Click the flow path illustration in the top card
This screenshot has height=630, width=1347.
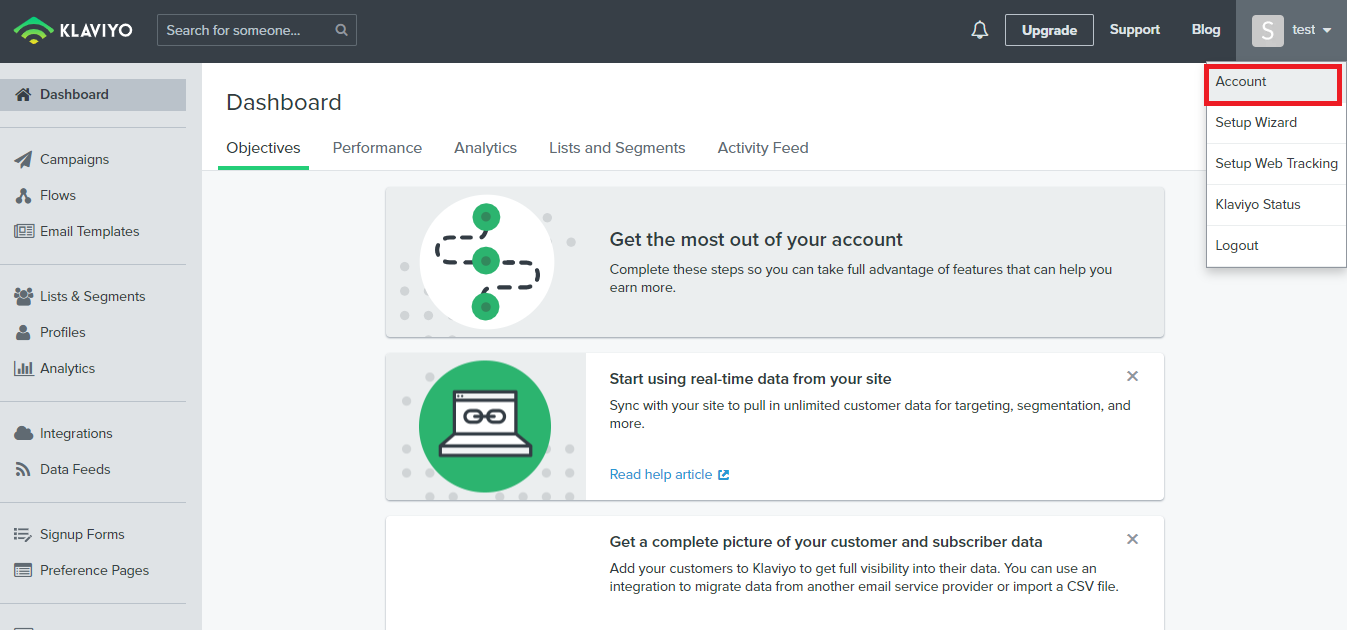click(x=486, y=262)
